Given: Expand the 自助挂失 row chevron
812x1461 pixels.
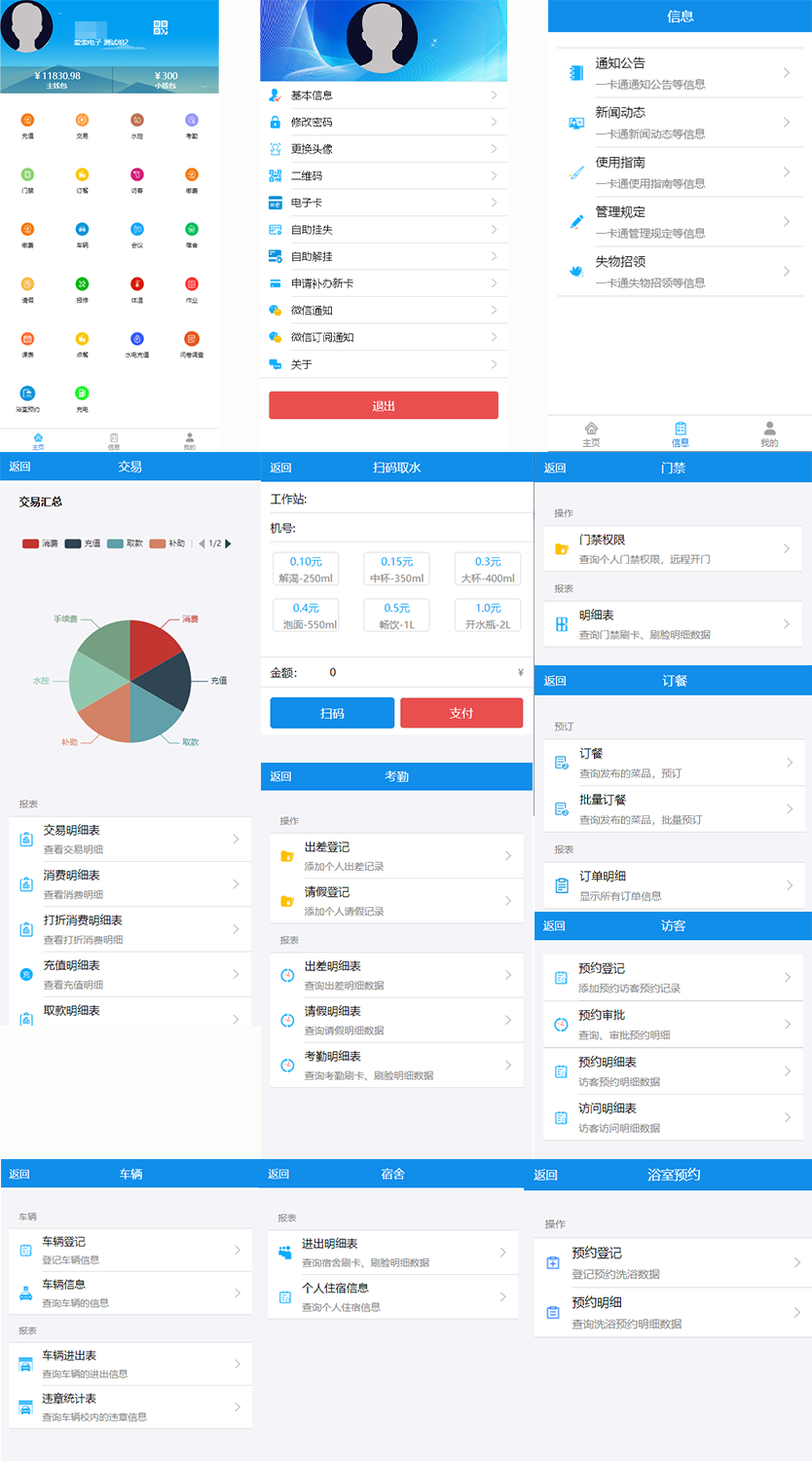Looking at the screenshot, I should pos(494,230).
